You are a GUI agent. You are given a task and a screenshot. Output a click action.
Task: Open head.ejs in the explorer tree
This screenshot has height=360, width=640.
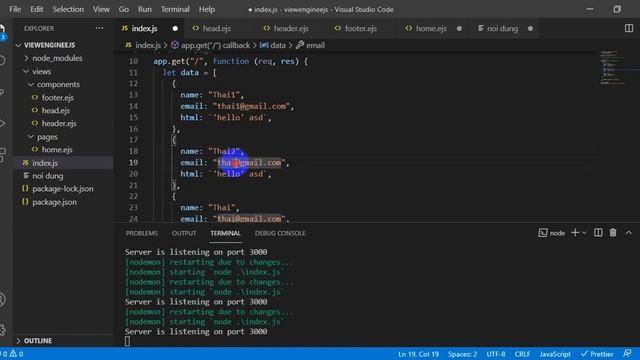56,111
